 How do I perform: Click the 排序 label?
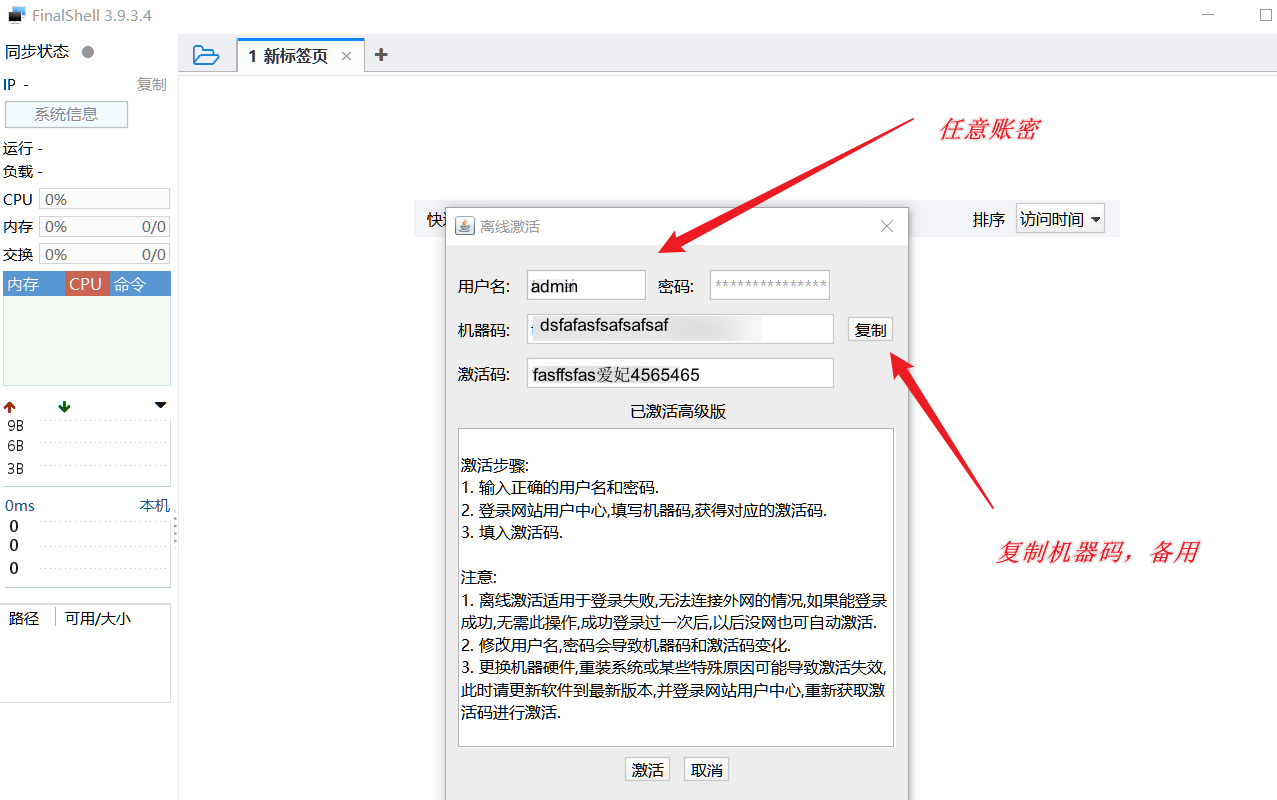click(989, 220)
